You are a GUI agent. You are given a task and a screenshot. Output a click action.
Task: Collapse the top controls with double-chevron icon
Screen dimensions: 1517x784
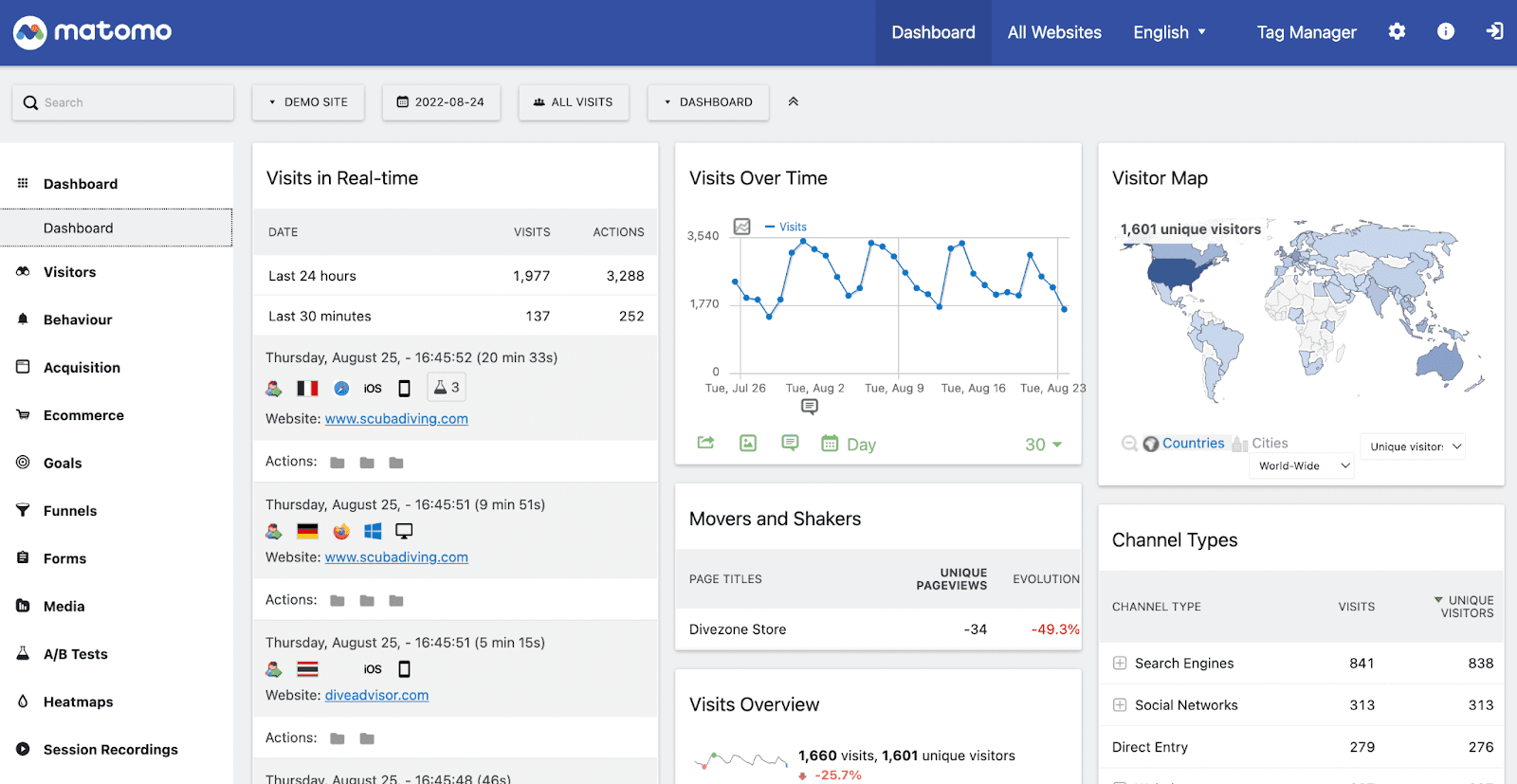[794, 101]
